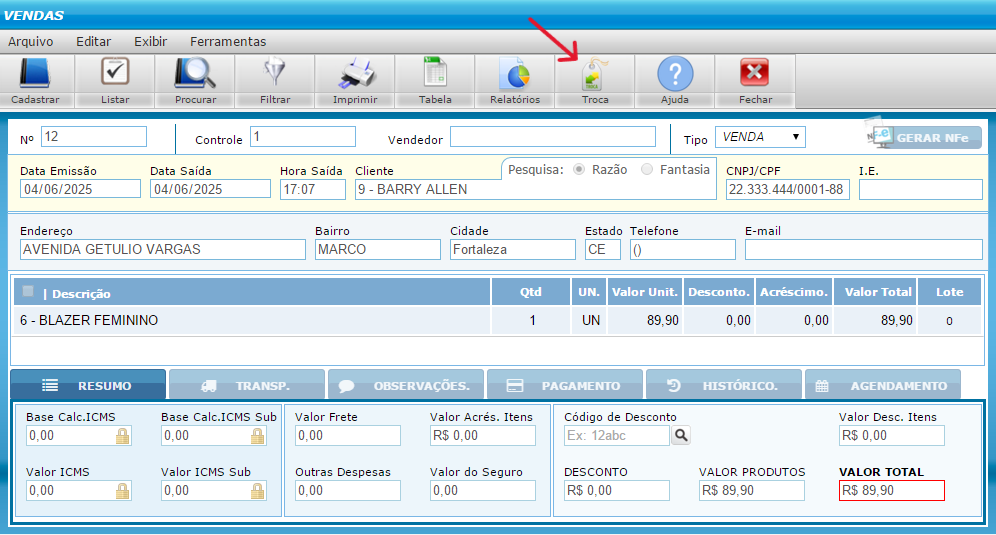
Task: Tick the select-all checkbox beside Descrição
Action: pos(28,292)
